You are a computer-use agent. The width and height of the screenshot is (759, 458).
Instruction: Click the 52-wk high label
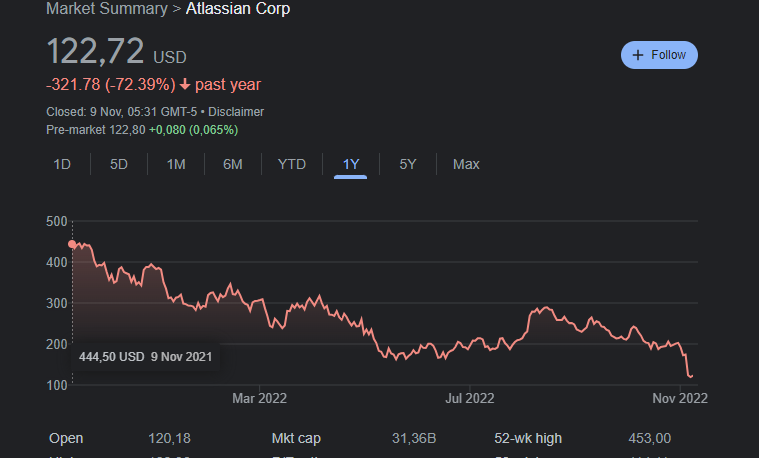[x=528, y=439]
